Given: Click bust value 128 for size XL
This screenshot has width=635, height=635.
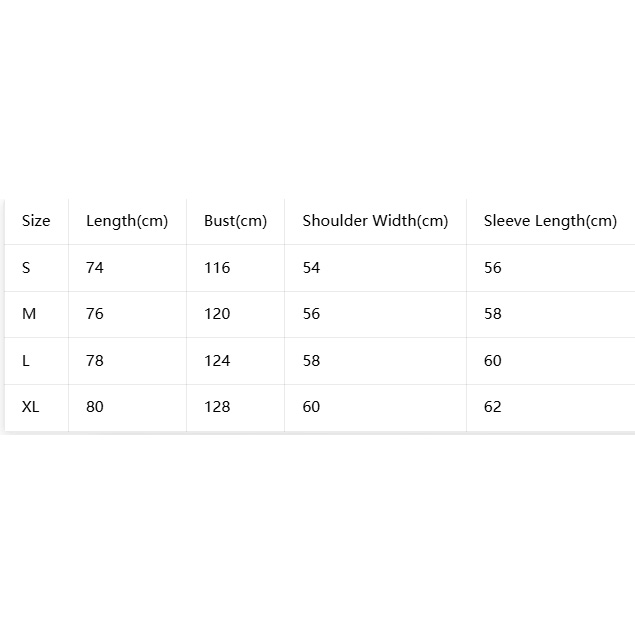Looking at the screenshot, I should [x=217, y=407].
